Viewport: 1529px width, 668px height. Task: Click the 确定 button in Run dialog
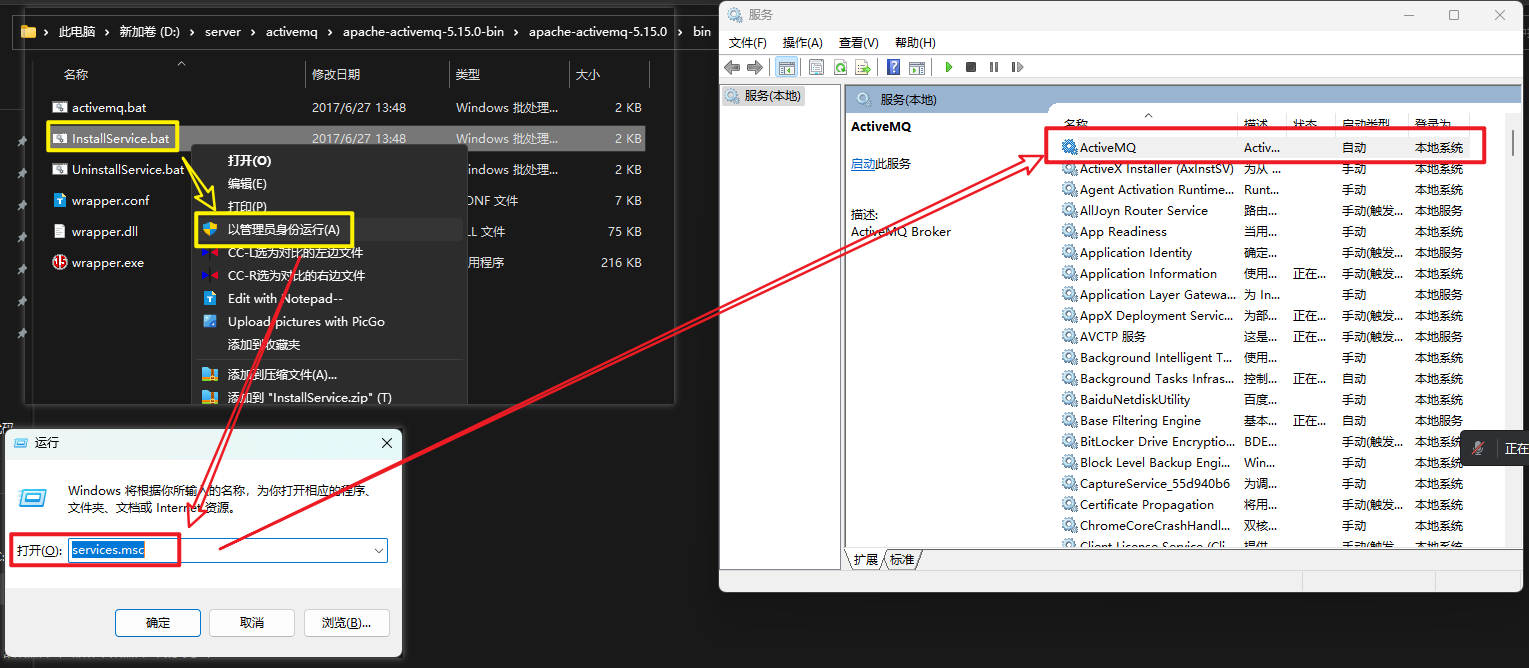[158, 622]
